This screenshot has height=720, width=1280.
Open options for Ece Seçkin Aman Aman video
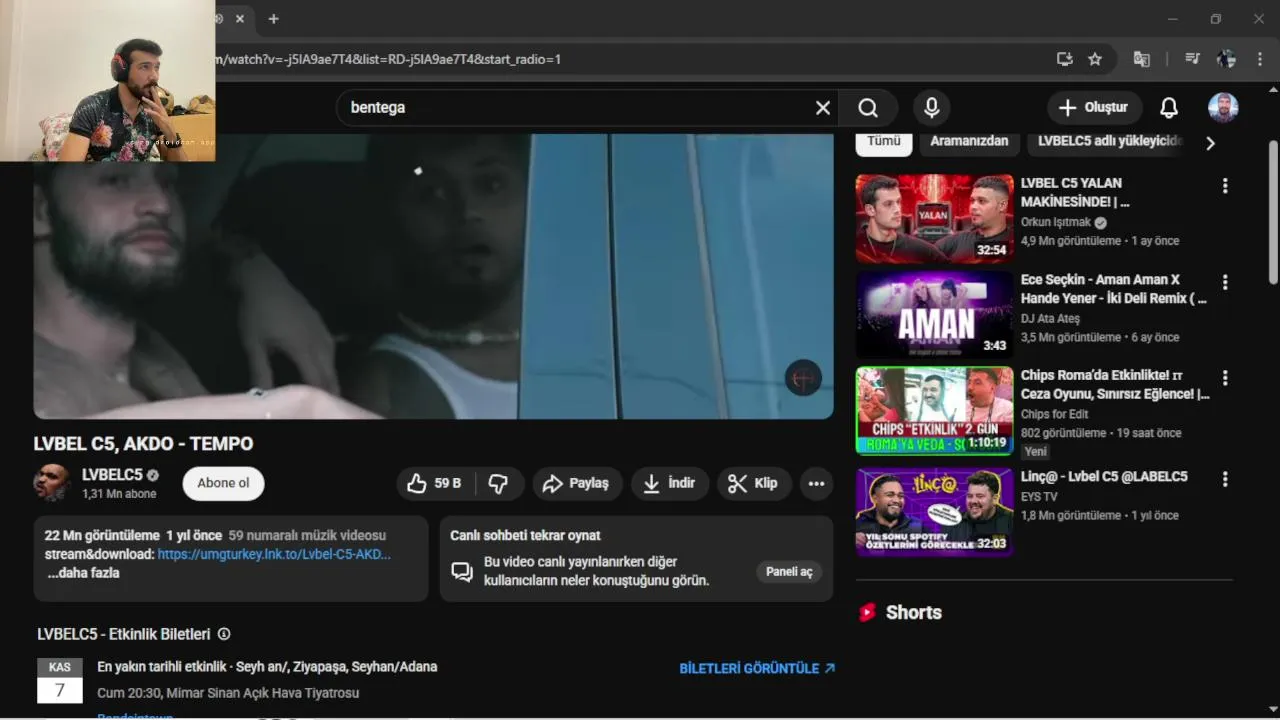(1225, 282)
